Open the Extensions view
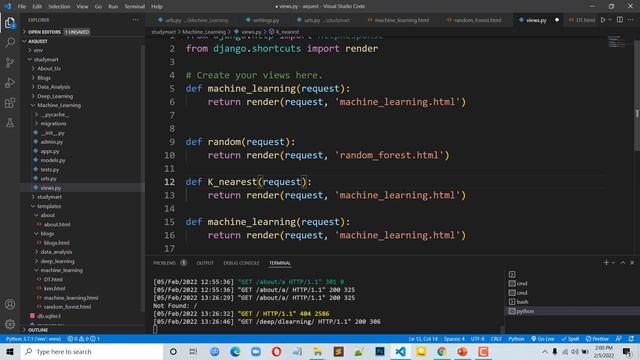 coord(10,102)
